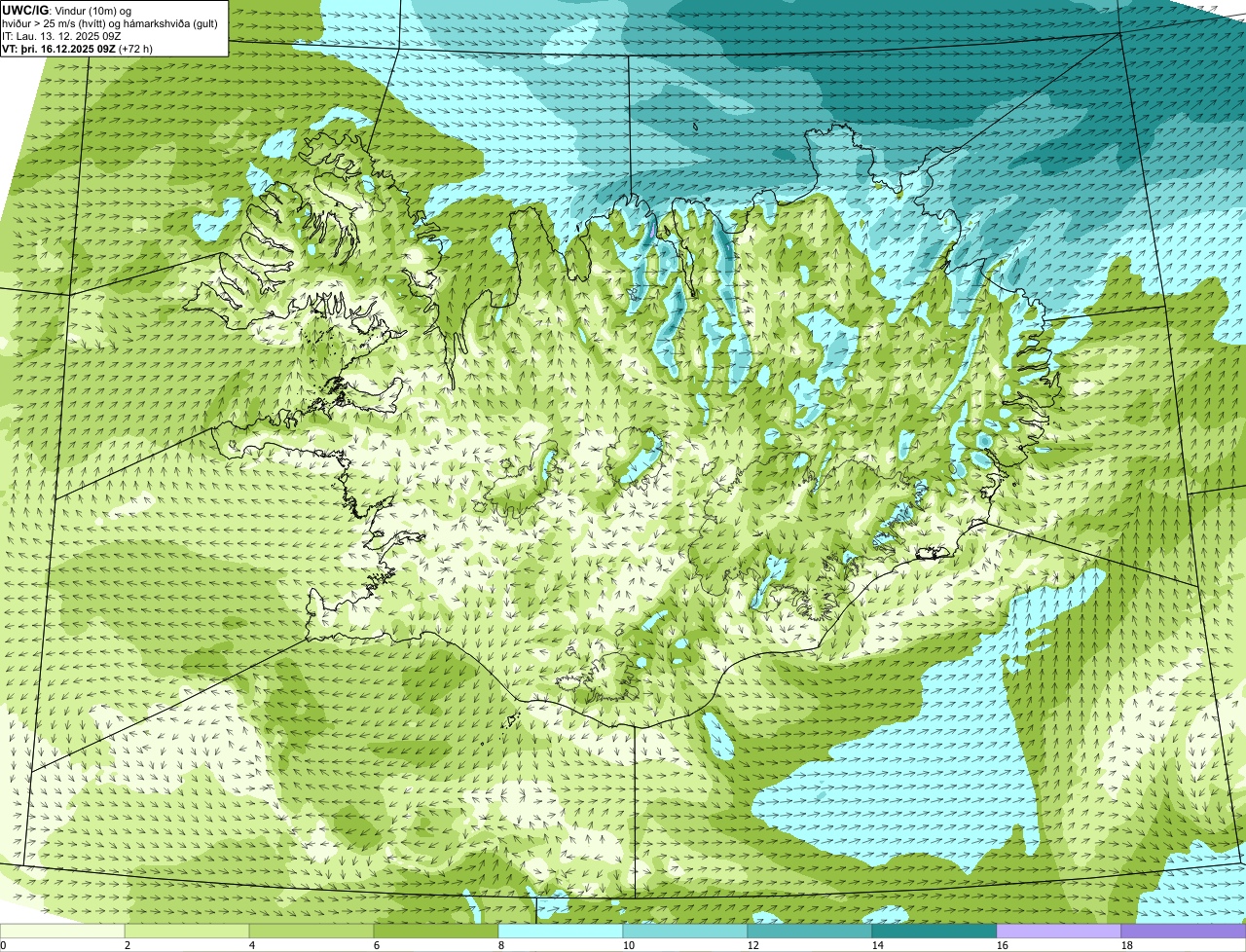The width and height of the screenshot is (1246, 952).
Task: Click the 'UWC/IG: Vindur (10m) og' title line
Action: tap(66, 10)
